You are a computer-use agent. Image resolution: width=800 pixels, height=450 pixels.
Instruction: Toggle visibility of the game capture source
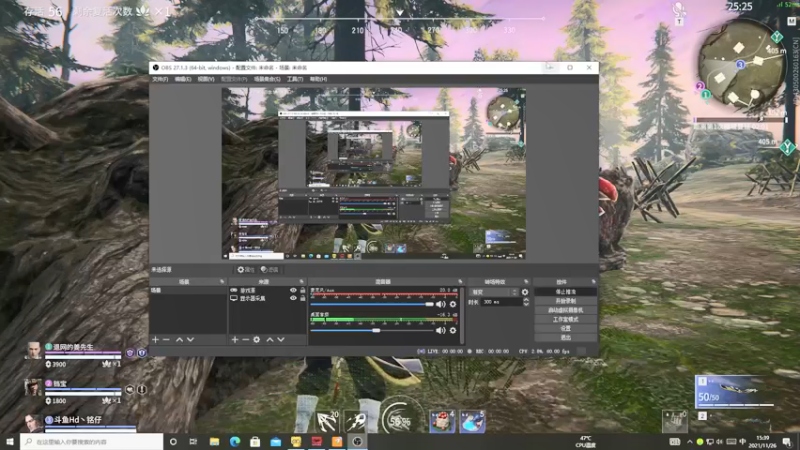pos(293,290)
